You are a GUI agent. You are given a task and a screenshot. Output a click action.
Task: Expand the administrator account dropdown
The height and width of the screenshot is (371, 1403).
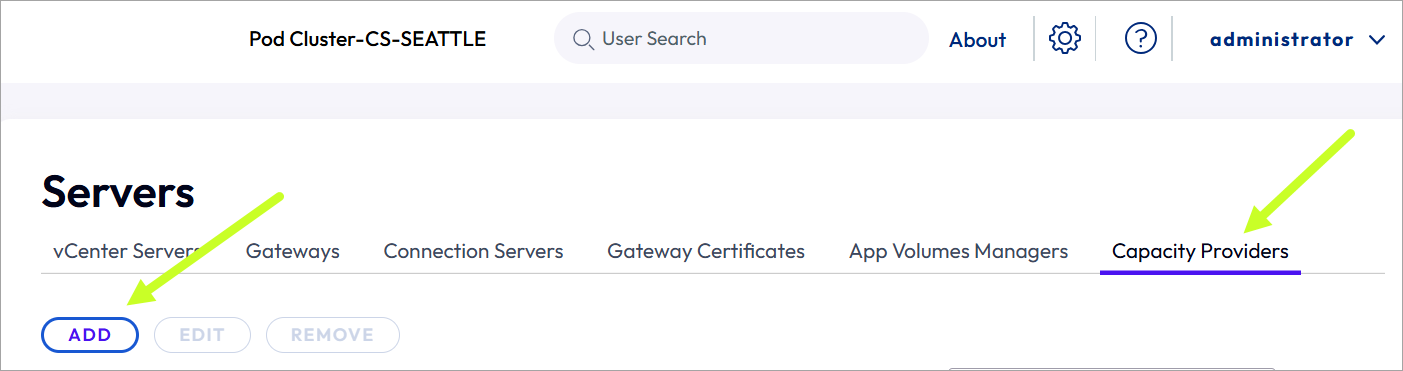coord(1298,40)
